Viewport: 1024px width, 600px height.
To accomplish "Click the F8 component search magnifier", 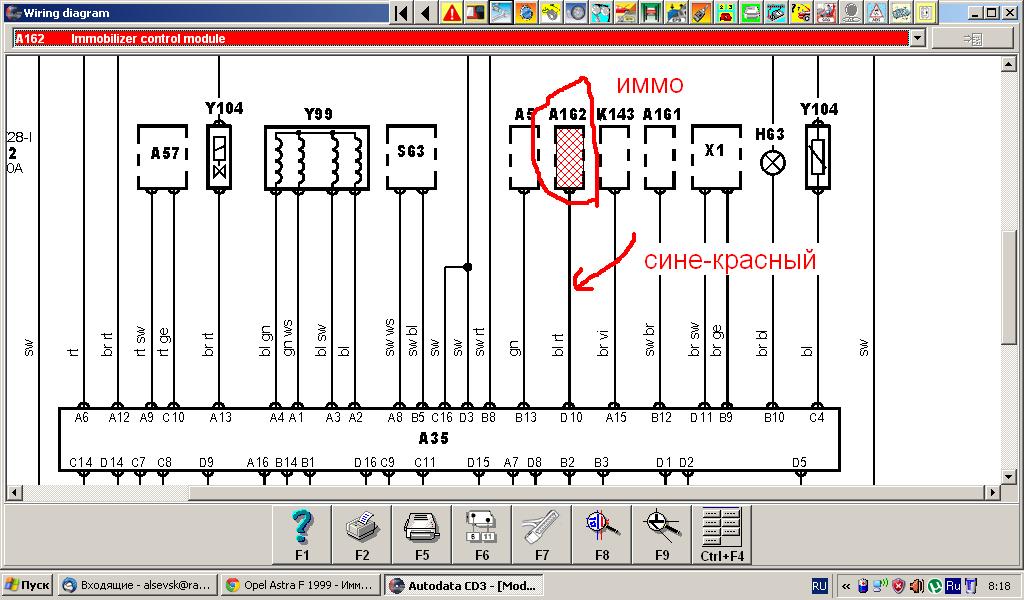I will point(602,535).
